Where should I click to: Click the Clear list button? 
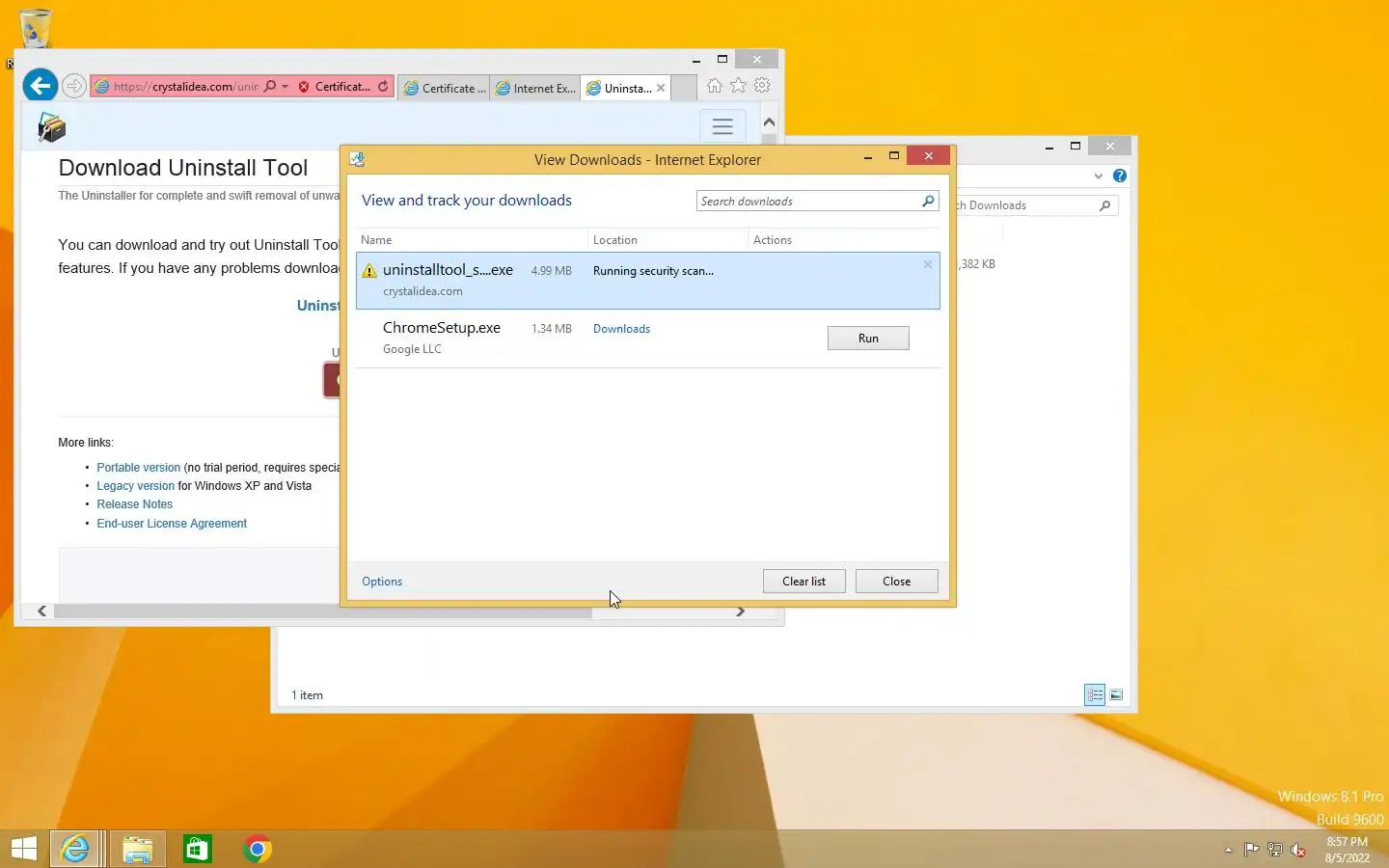(x=803, y=582)
